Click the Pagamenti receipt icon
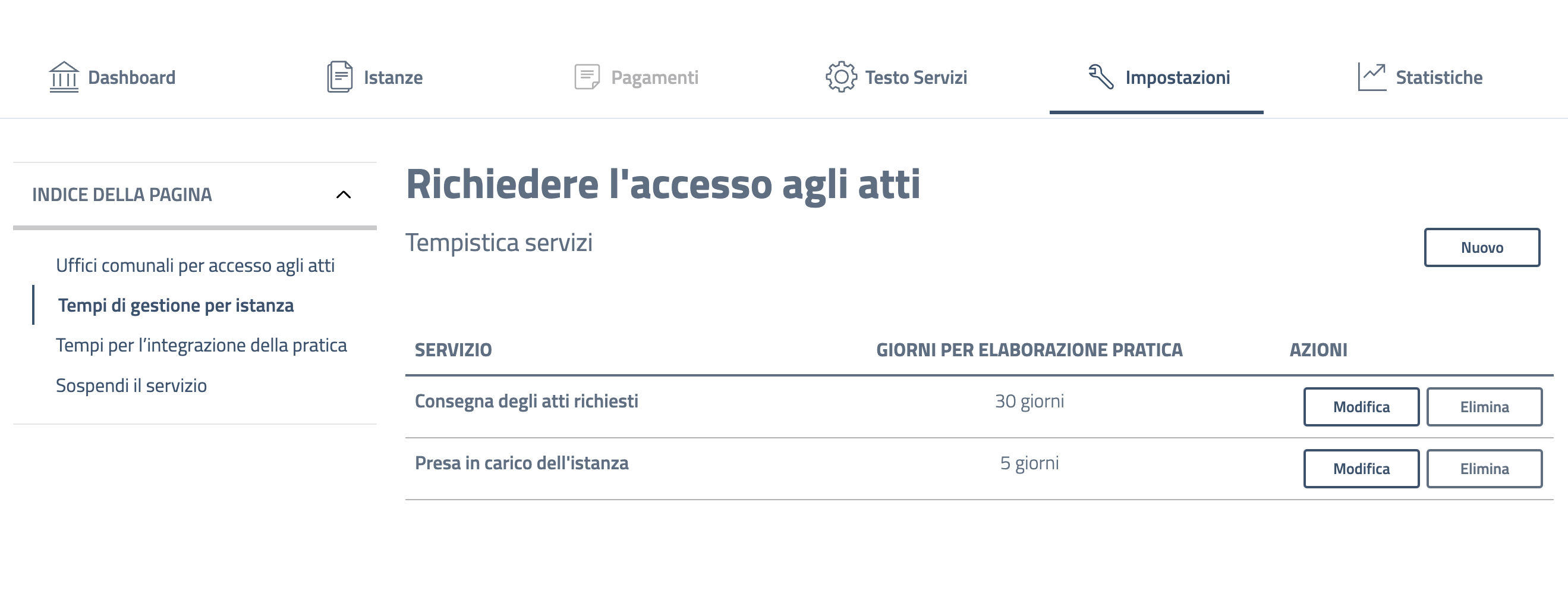The image size is (1568, 596). (587, 77)
